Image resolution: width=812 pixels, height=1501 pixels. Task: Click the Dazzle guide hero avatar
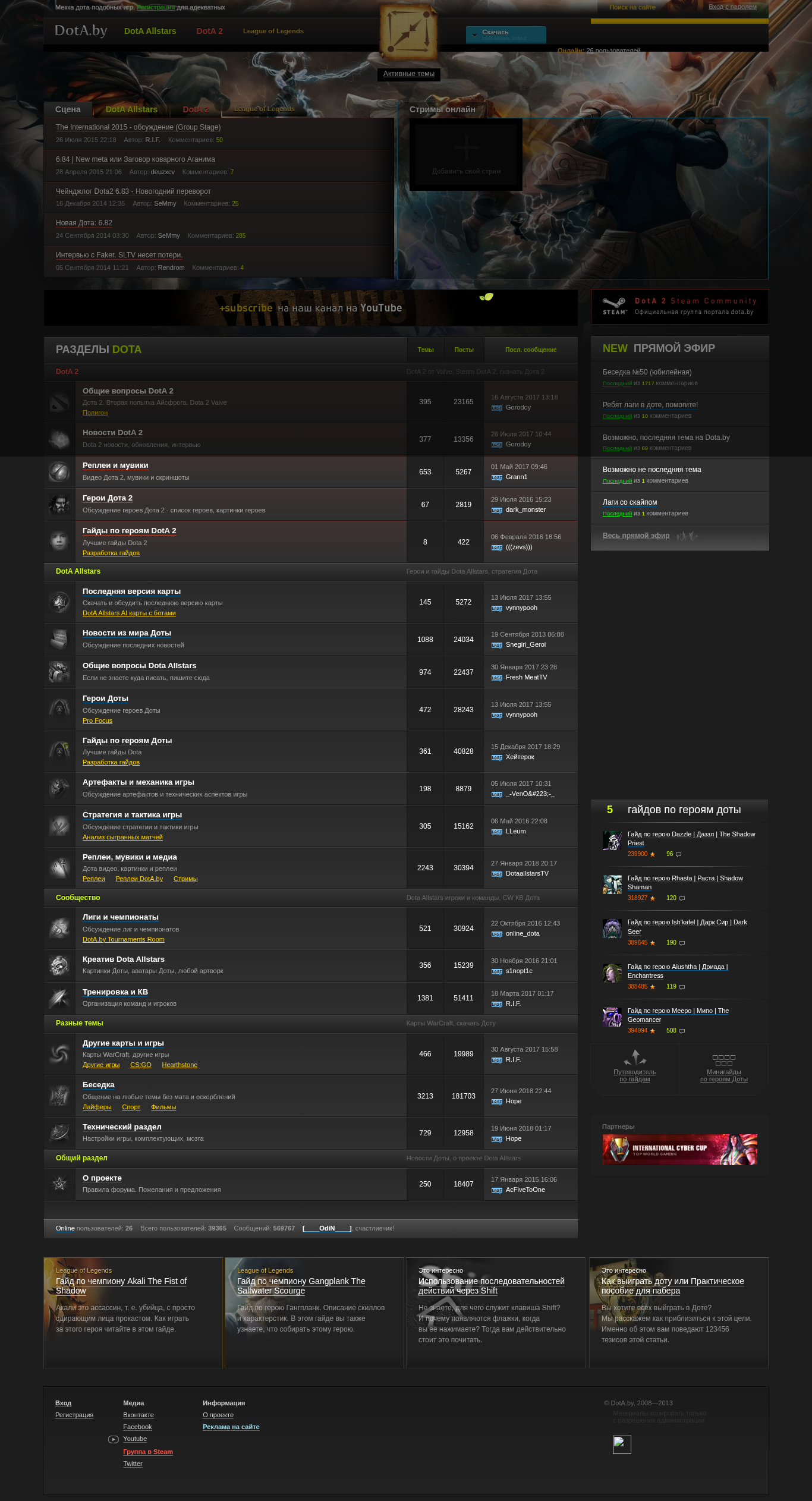pos(612,840)
